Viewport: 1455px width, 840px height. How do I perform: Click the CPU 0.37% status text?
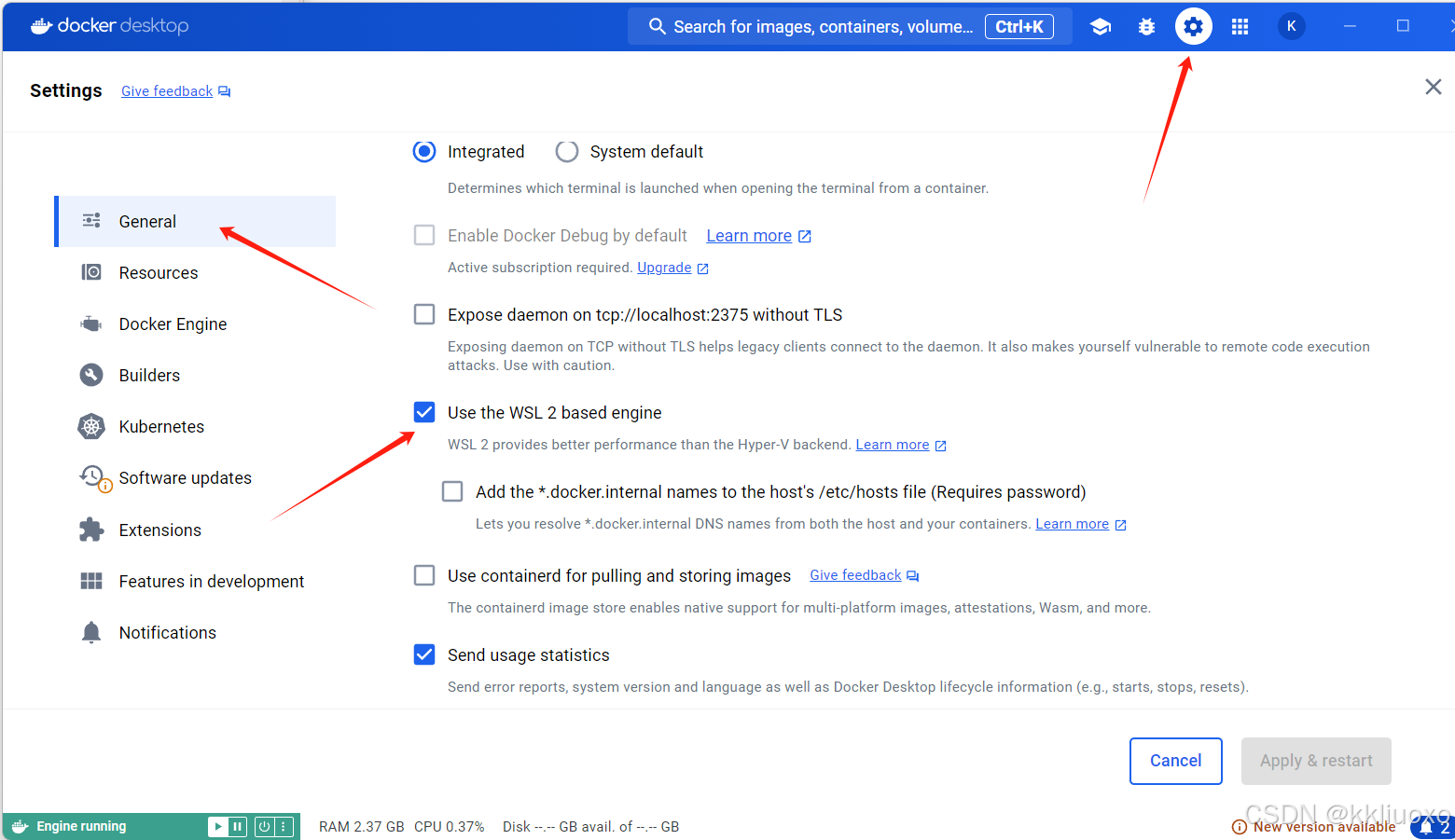pos(450,827)
